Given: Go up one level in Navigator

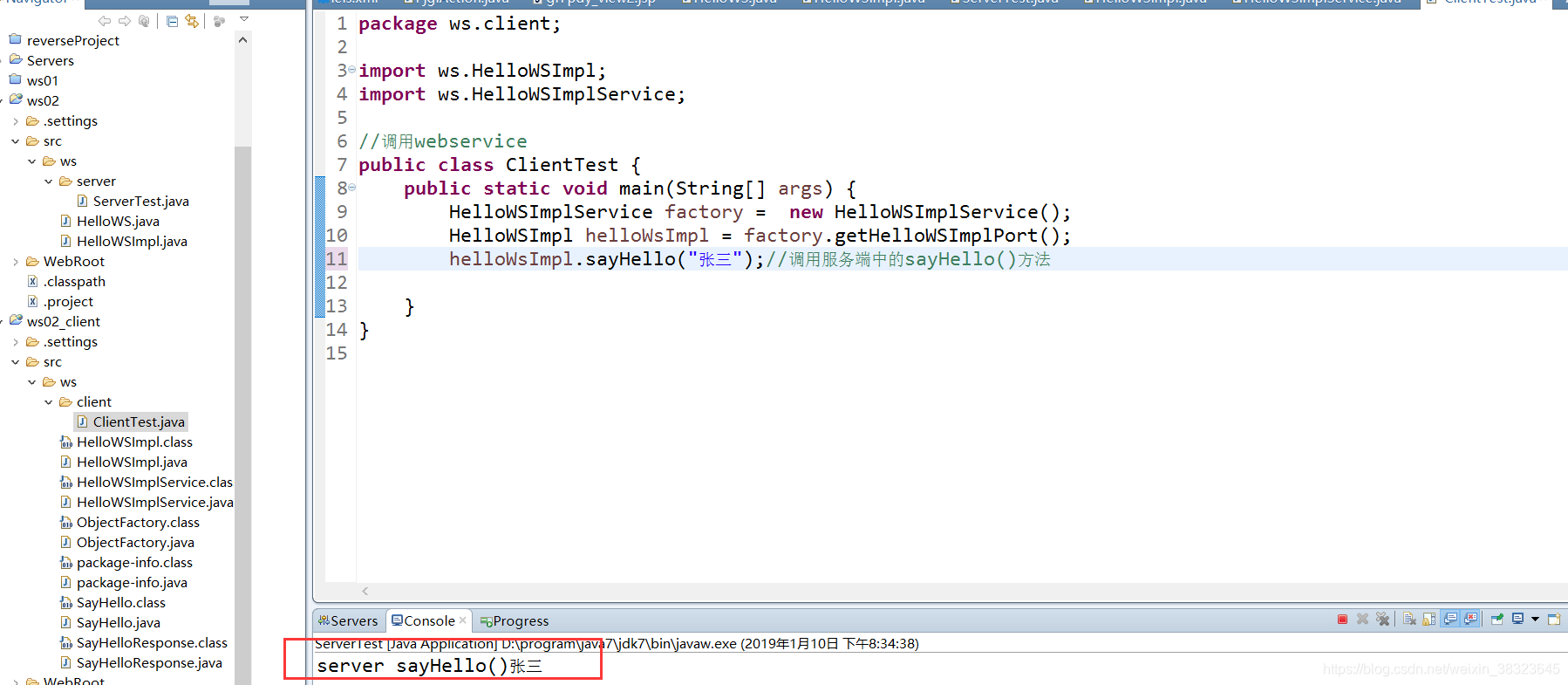Looking at the screenshot, I should click(x=144, y=21).
